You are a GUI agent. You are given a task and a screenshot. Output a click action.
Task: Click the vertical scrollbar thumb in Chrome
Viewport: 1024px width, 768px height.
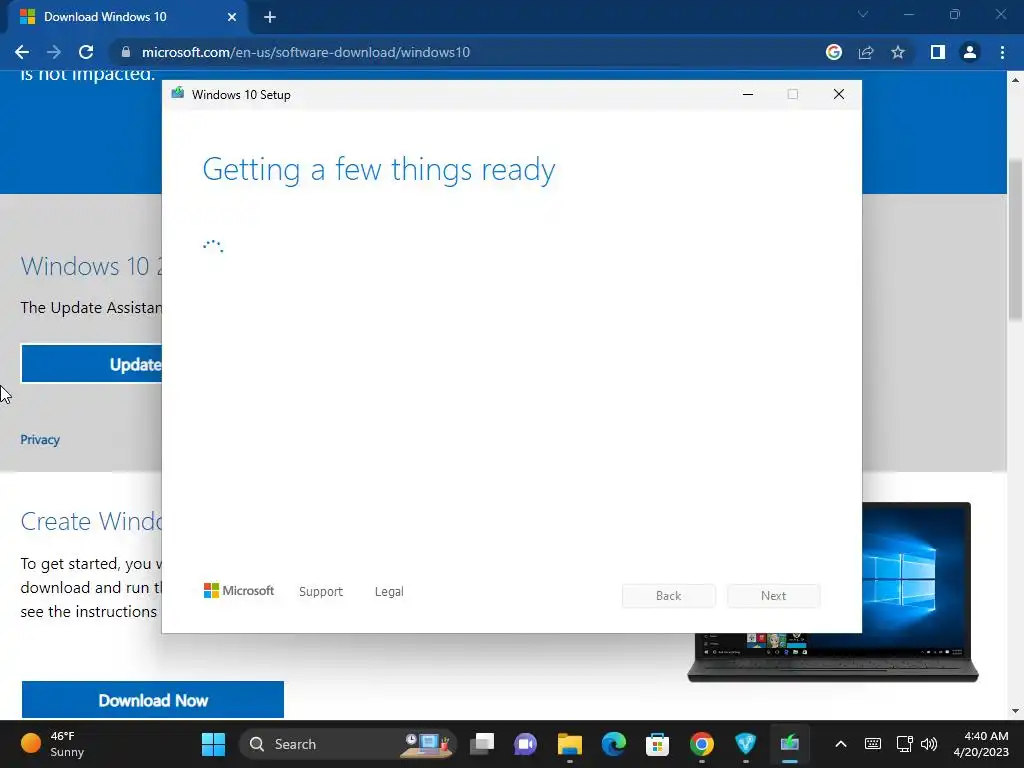1015,239
